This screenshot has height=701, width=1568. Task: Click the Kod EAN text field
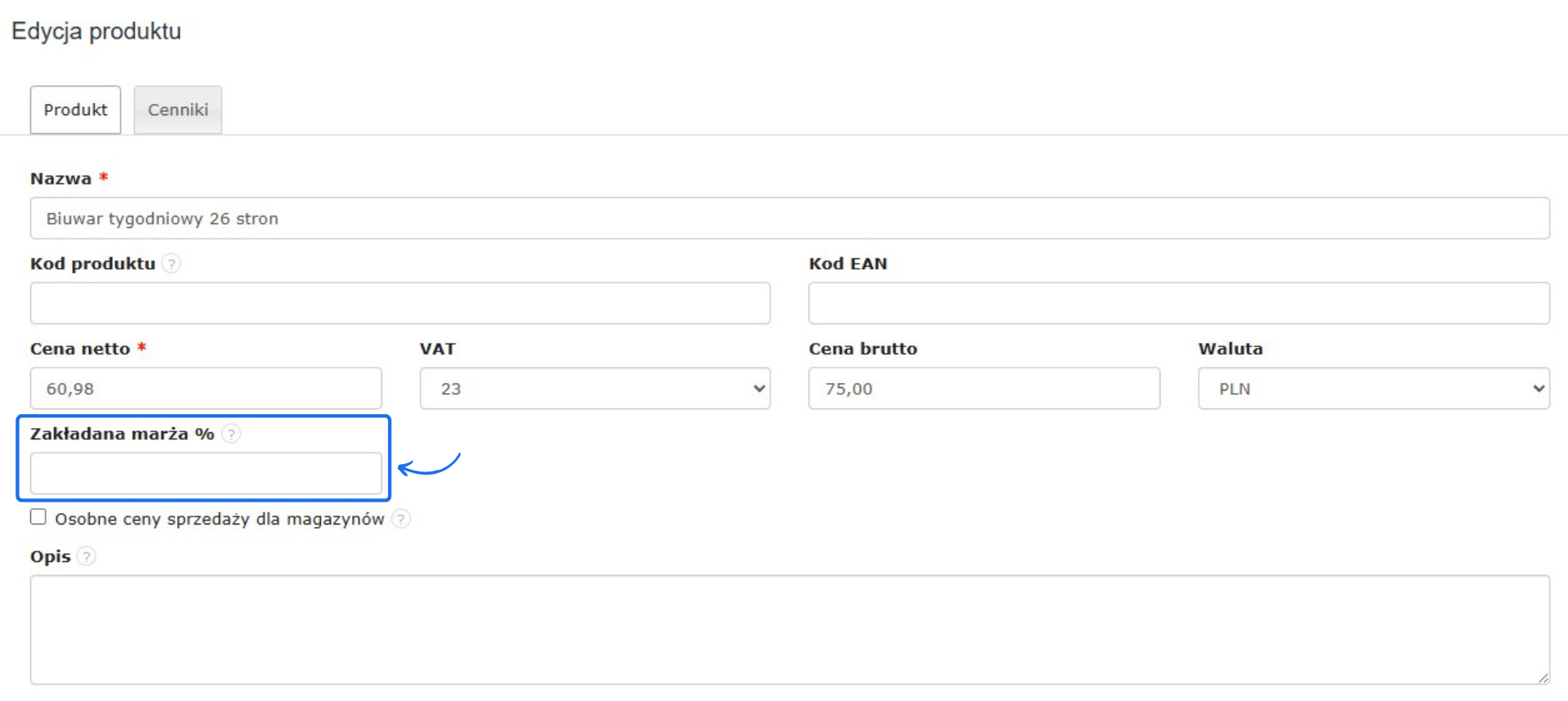[1178, 303]
